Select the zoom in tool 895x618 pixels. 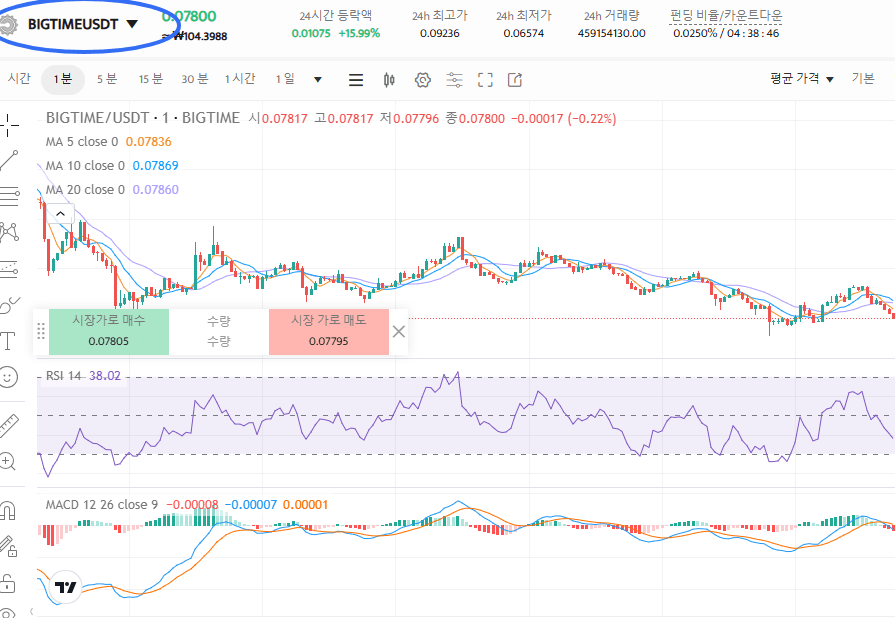pyautogui.click(x=8, y=461)
